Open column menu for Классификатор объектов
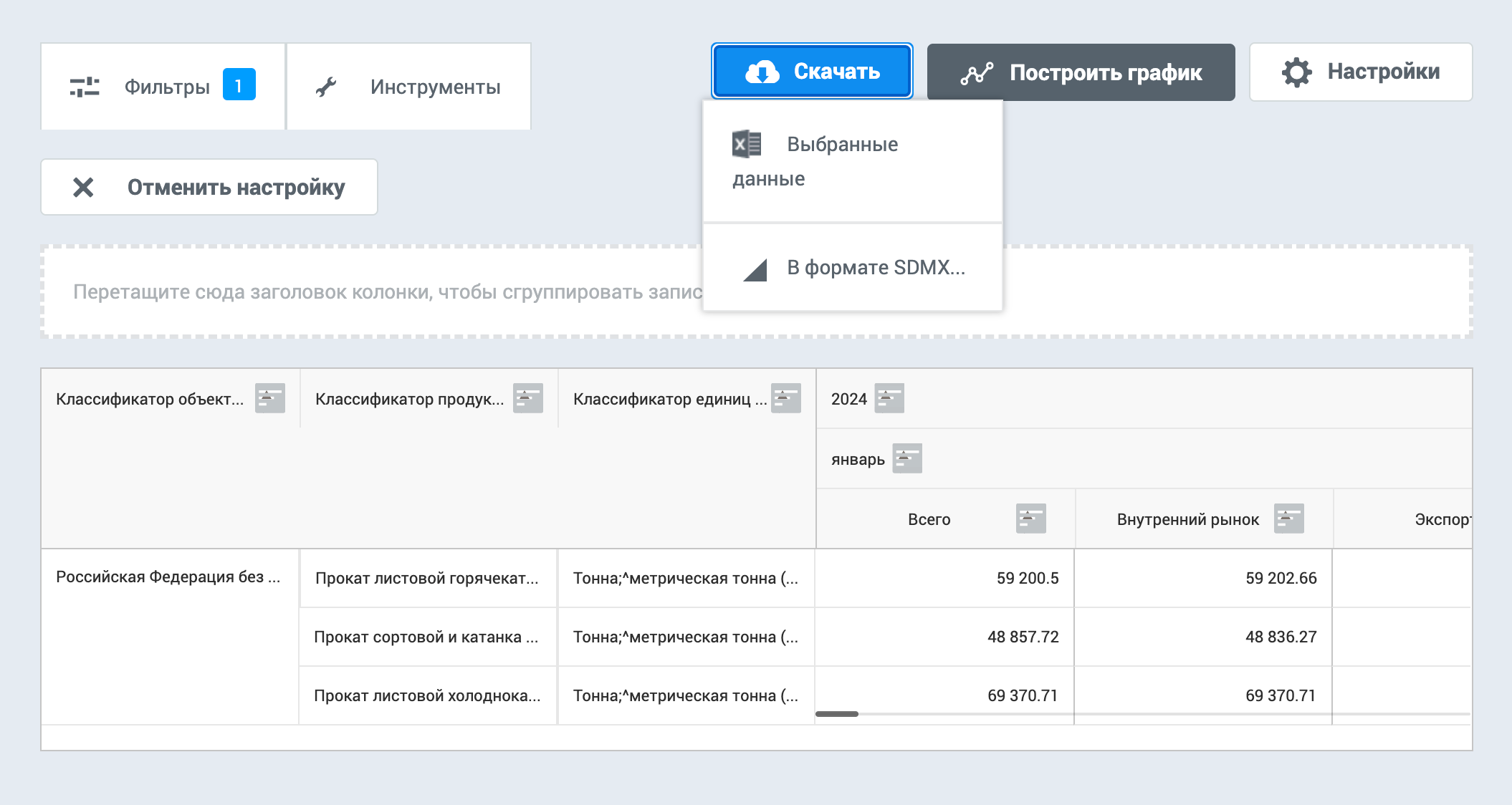Image resolution: width=1512 pixels, height=805 pixels. (x=269, y=398)
